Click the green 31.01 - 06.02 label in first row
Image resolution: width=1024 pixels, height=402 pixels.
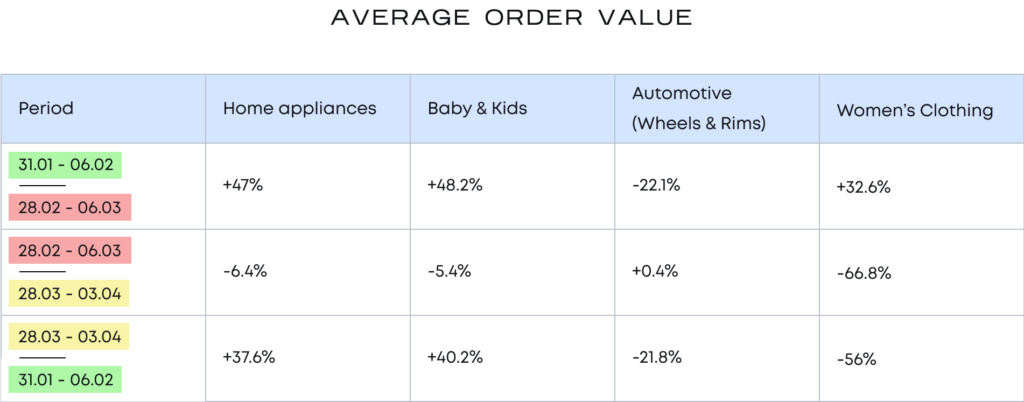click(64, 165)
